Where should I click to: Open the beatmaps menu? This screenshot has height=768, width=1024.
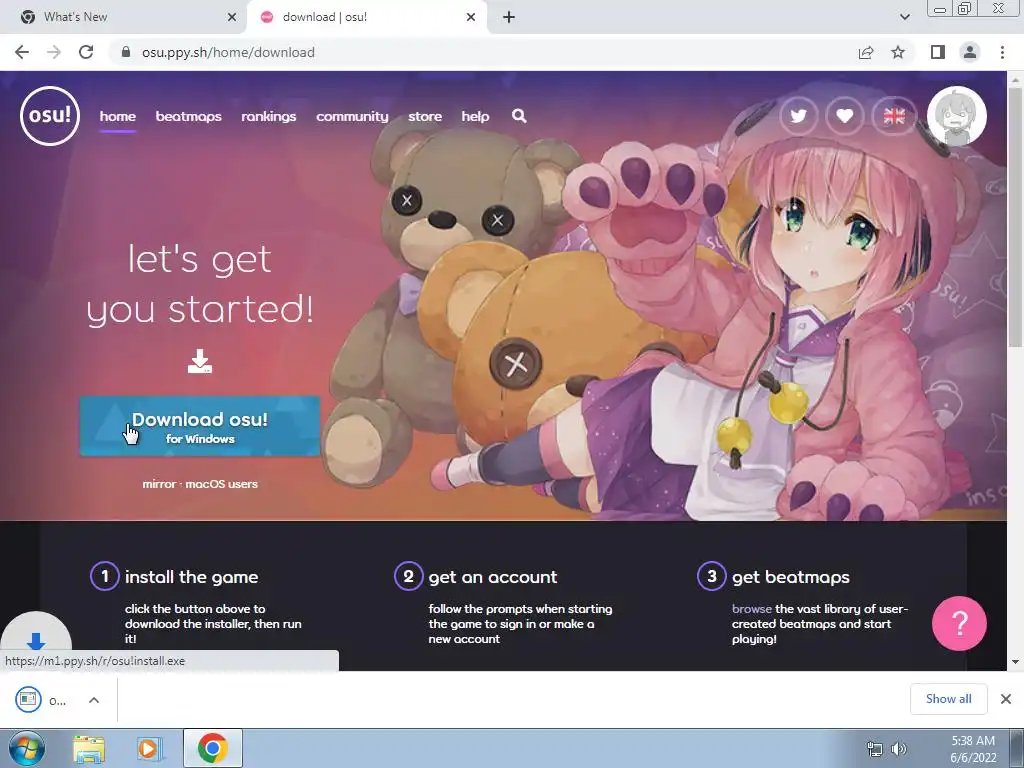(188, 116)
